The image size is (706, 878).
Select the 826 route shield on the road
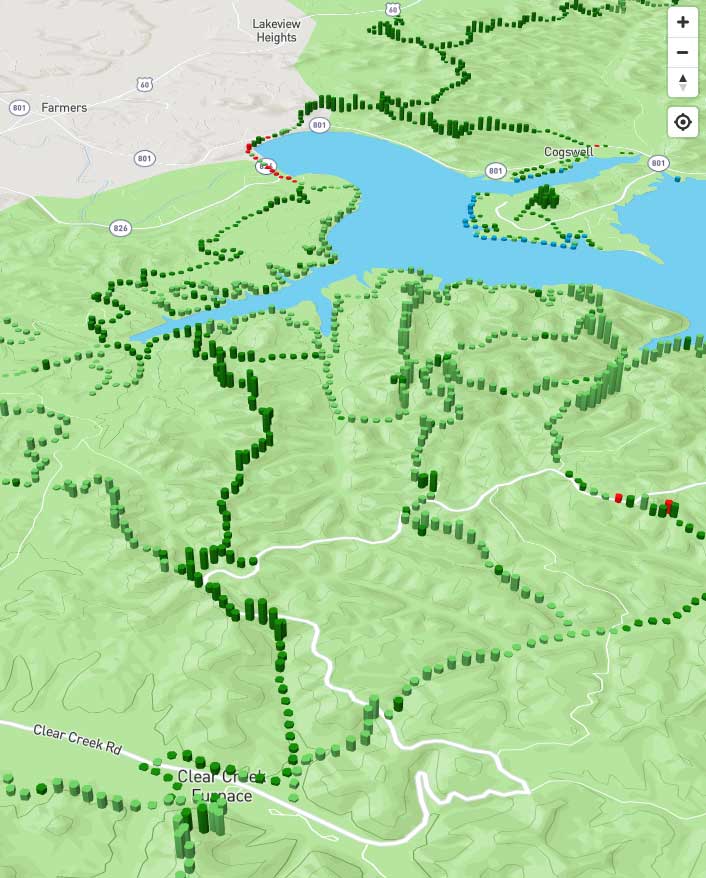(x=120, y=228)
